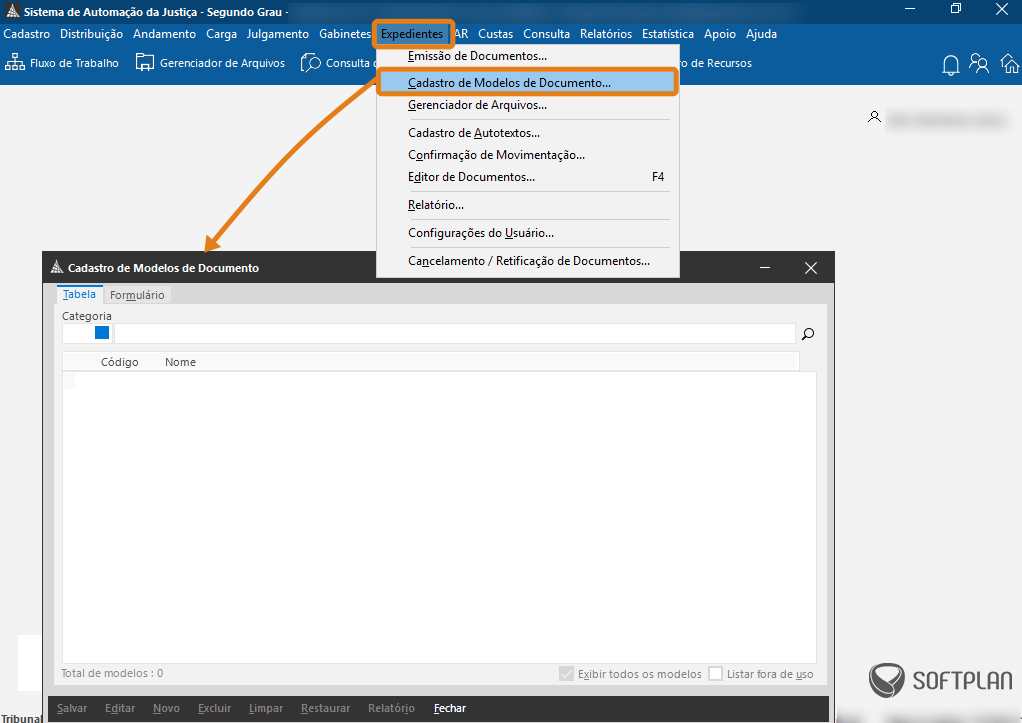
Task: Open the Consulta toolbar magnifier icon
Action: [311, 63]
